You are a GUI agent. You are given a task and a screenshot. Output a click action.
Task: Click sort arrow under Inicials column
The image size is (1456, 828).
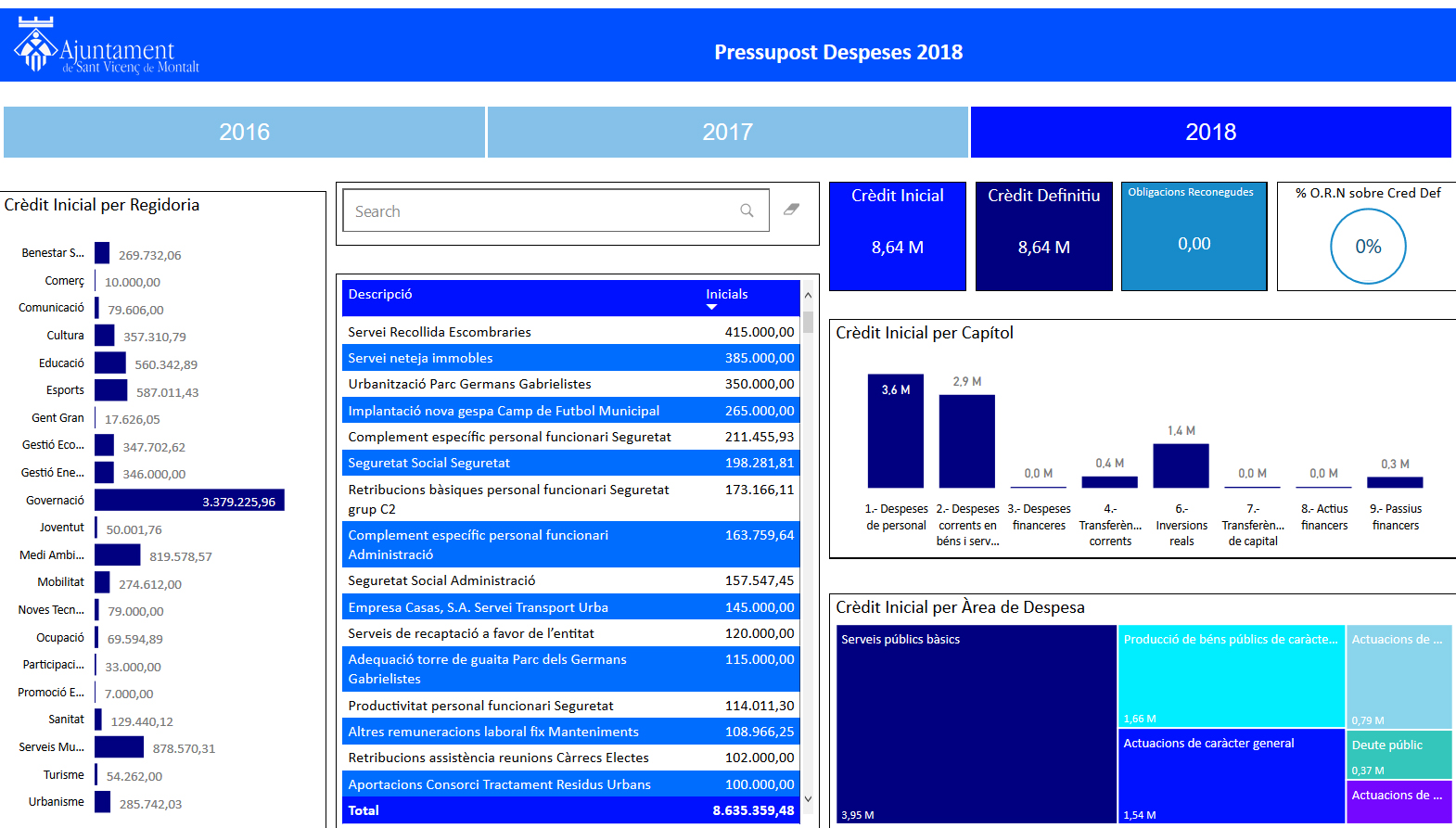tap(711, 307)
